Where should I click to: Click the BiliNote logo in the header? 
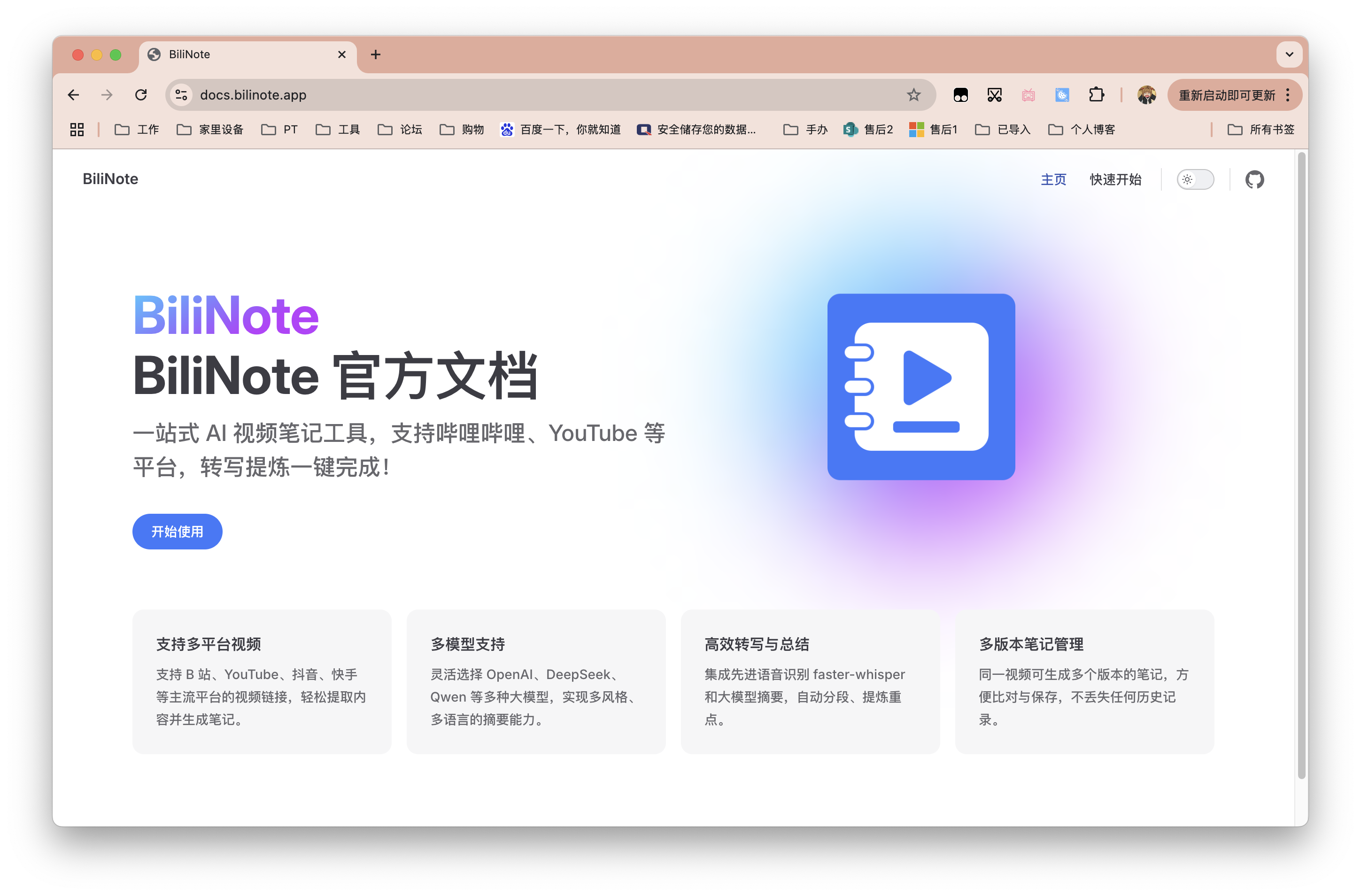110,179
